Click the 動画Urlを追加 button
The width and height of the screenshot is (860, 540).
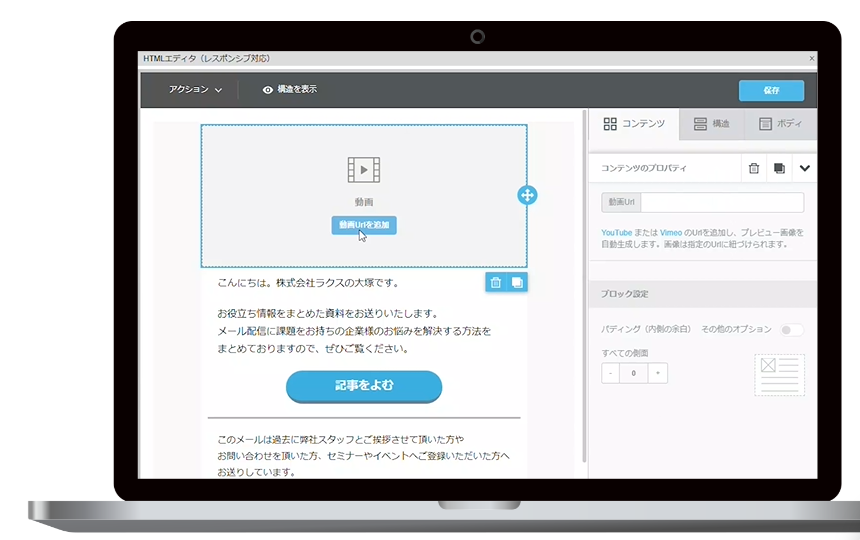(x=364, y=225)
